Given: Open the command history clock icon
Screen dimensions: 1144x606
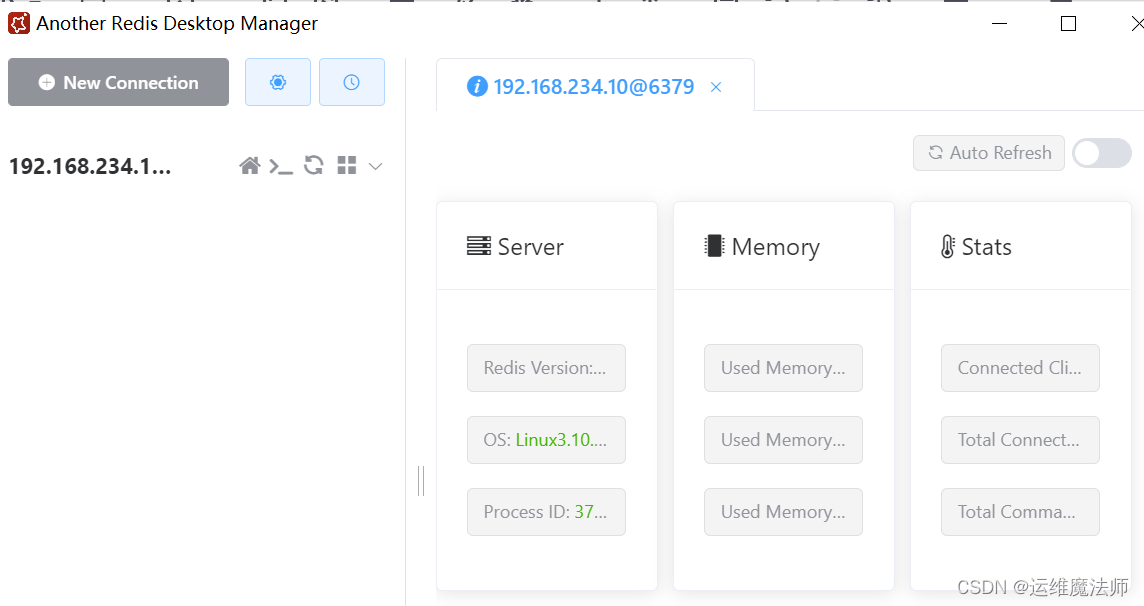Looking at the screenshot, I should coord(351,82).
